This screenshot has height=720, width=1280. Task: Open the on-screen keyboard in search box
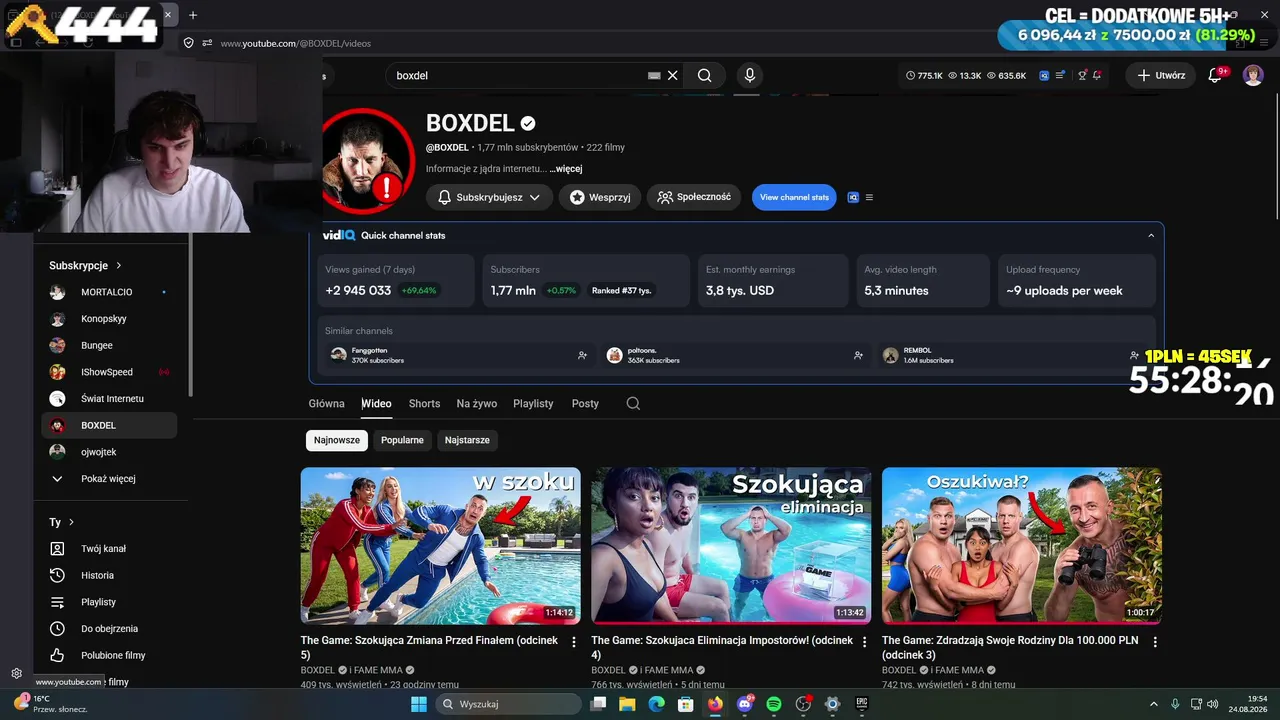pyautogui.click(x=654, y=75)
